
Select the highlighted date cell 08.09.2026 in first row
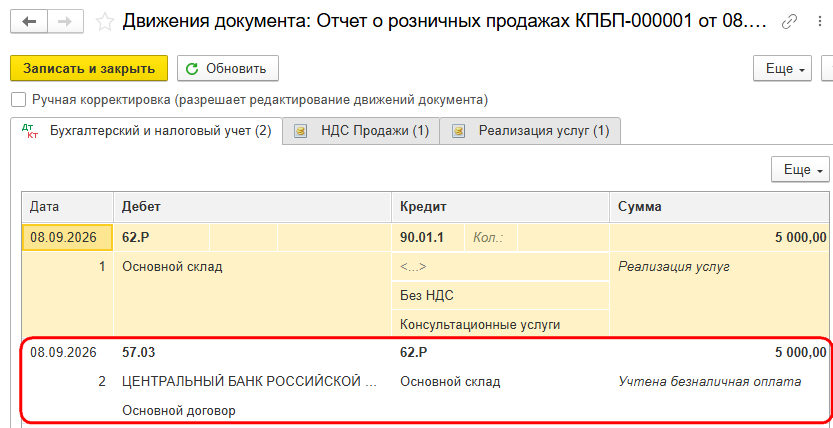67,237
